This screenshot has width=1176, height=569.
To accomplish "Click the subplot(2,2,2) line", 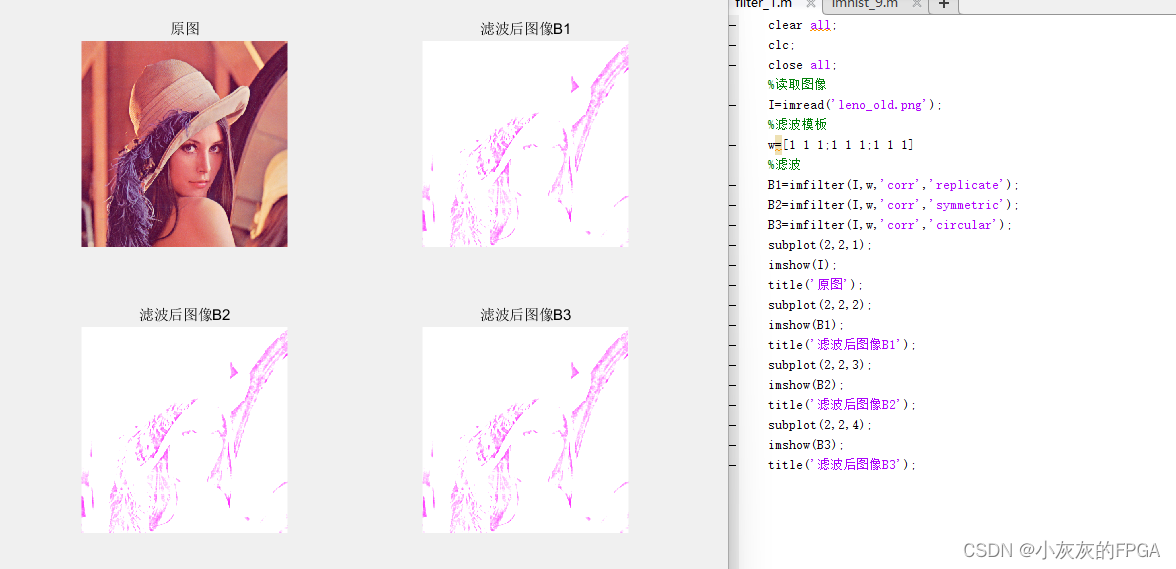I will pos(820,305).
